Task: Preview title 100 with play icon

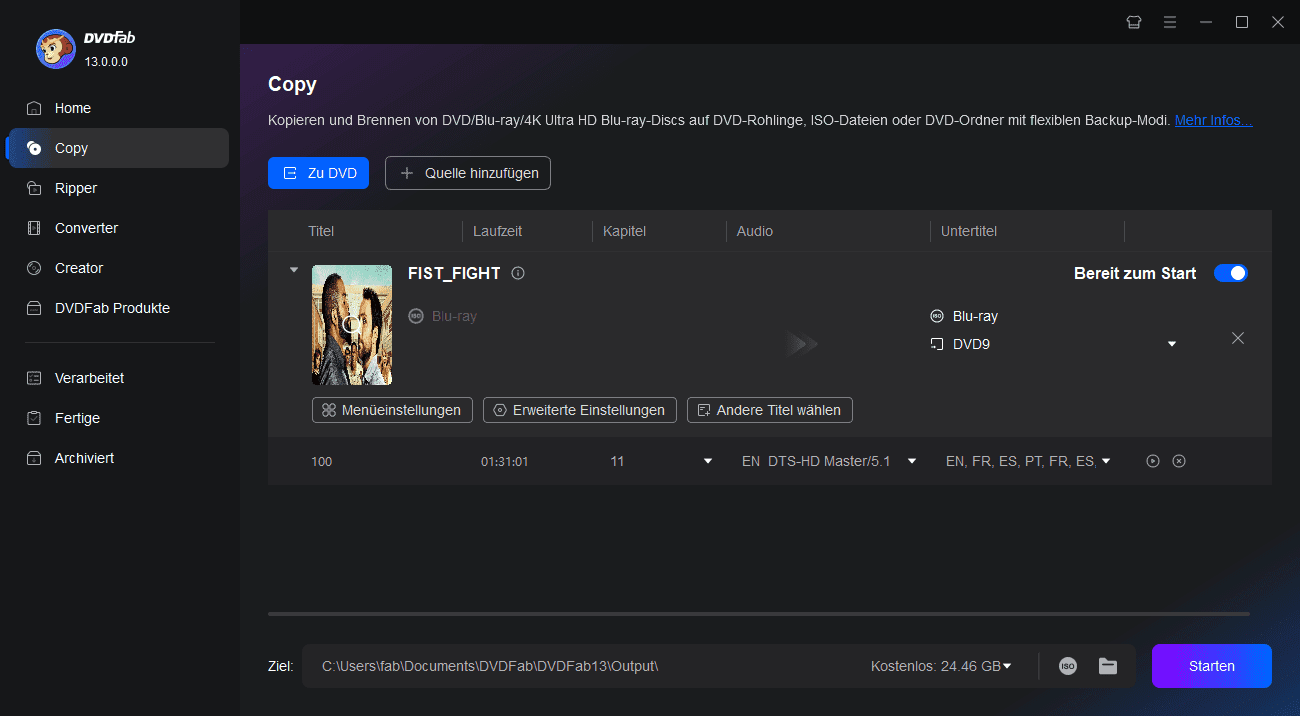Action: pyautogui.click(x=1153, y=461)
